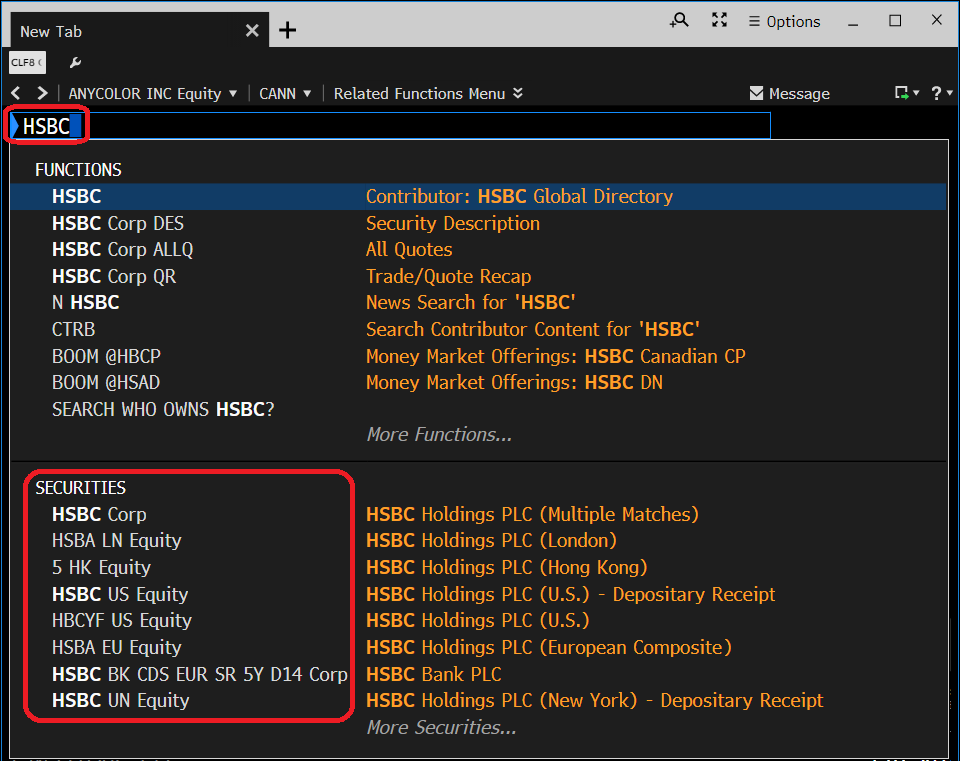Go back with left arrow
960x761 pixels.
(x=16, y=93)
